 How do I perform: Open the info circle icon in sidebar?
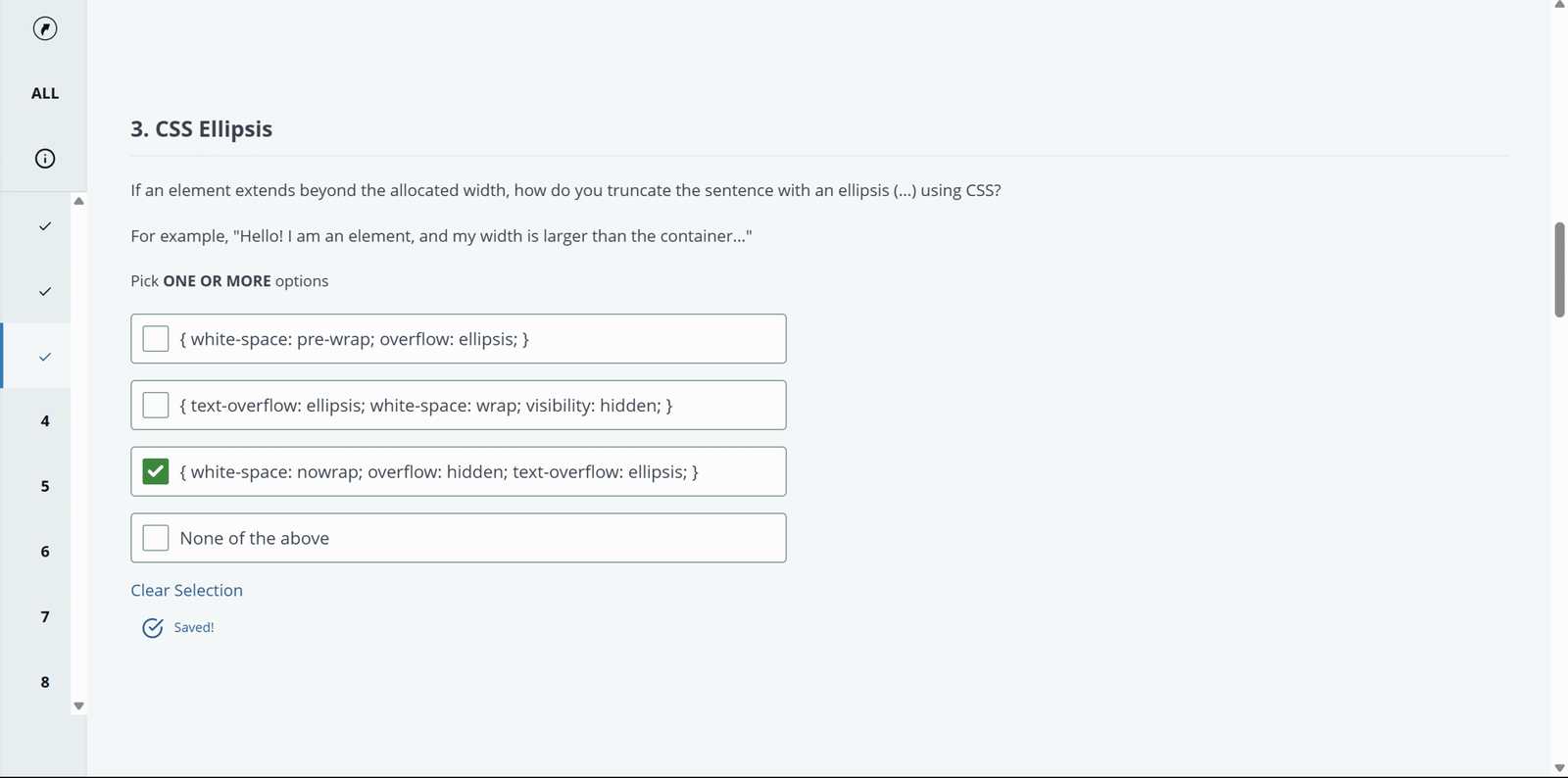click(45, 159)
